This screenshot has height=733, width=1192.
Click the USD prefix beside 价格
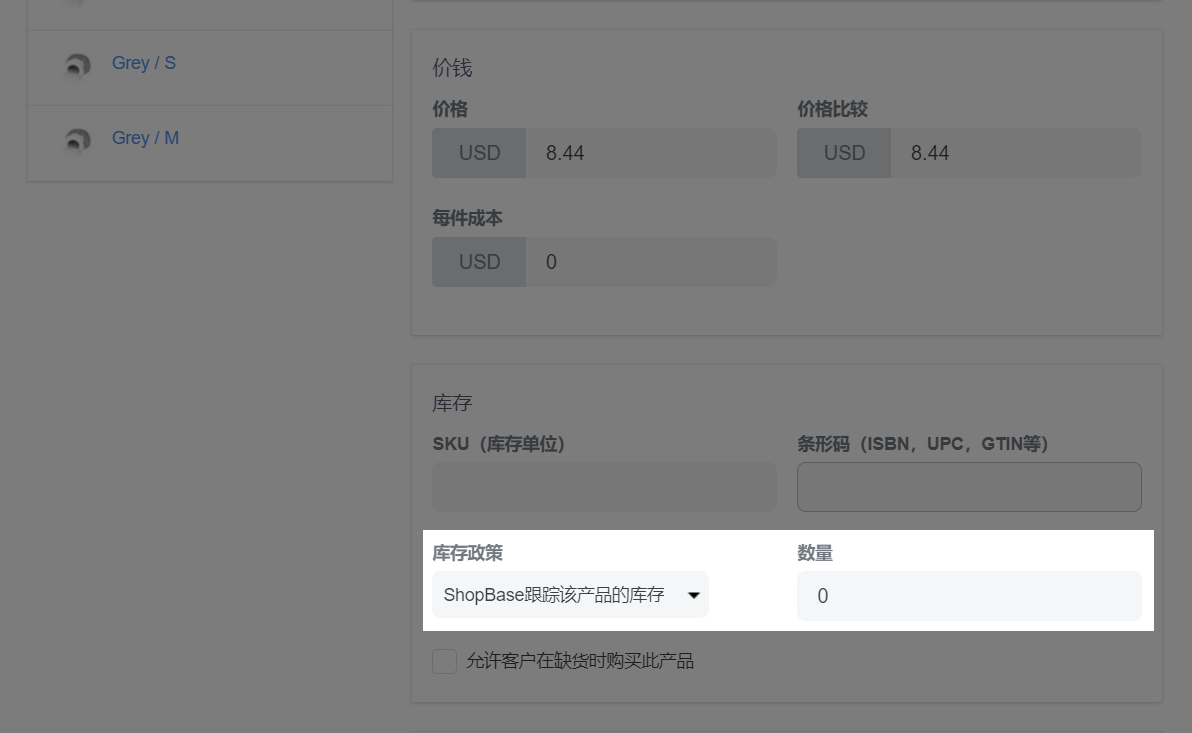[479, 153]
